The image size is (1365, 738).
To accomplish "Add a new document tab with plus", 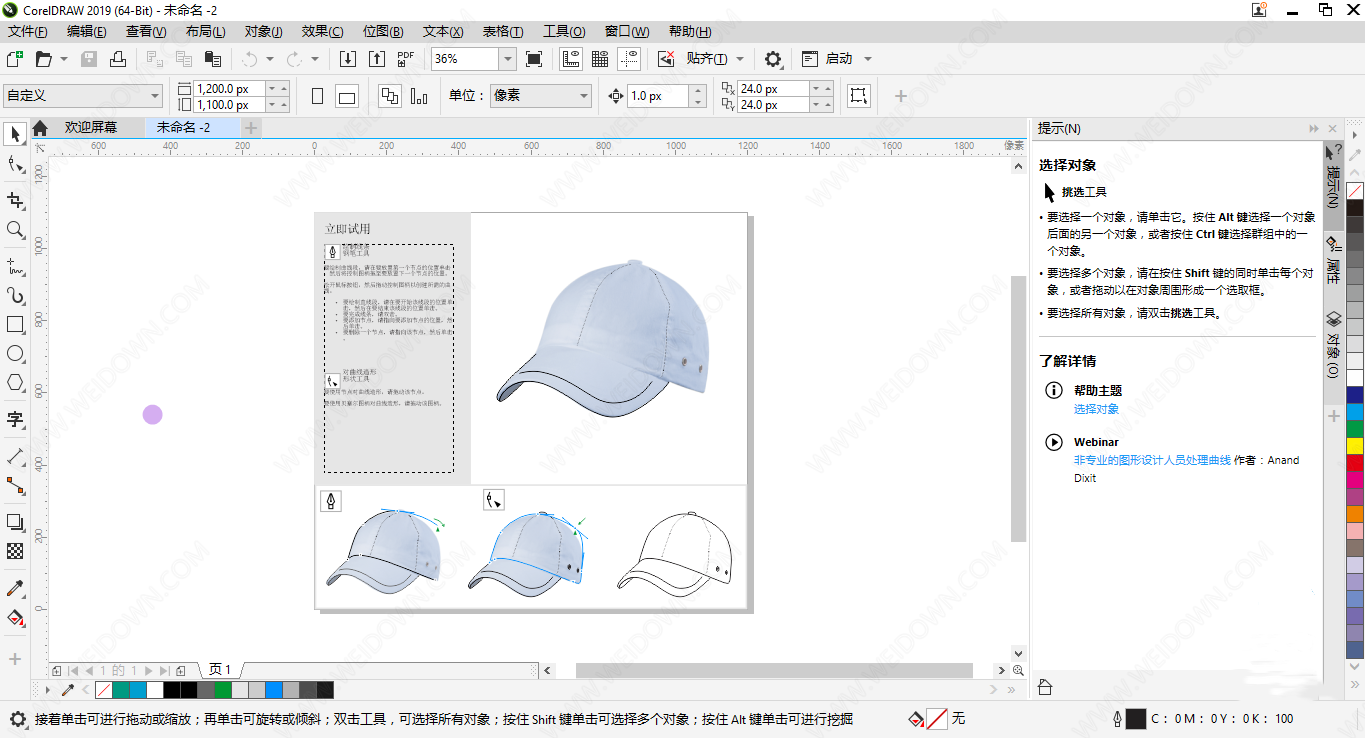I will tap(251, 127).
